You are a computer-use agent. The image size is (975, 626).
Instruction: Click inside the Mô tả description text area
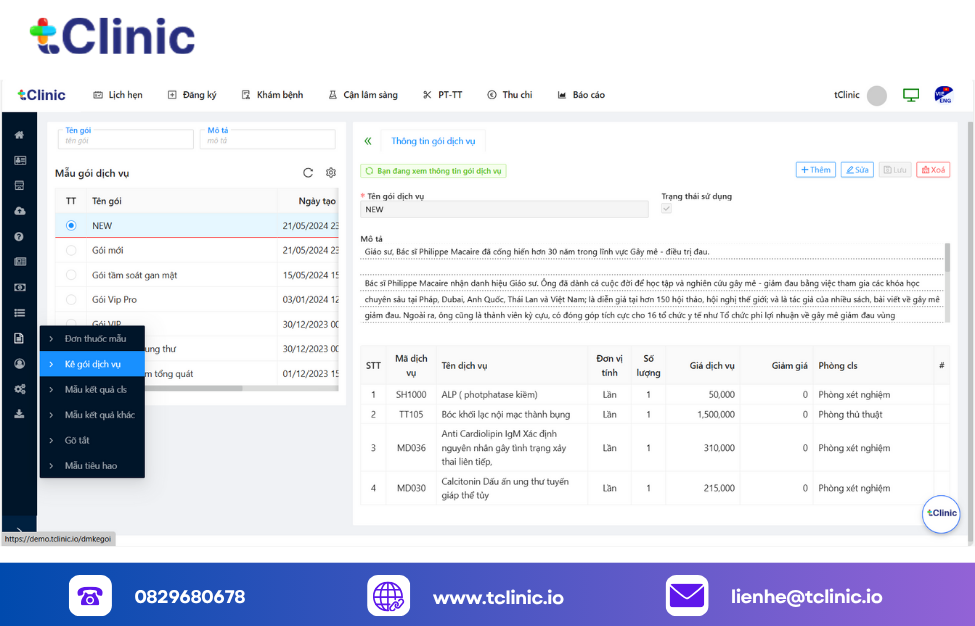[x=652, y=283]
